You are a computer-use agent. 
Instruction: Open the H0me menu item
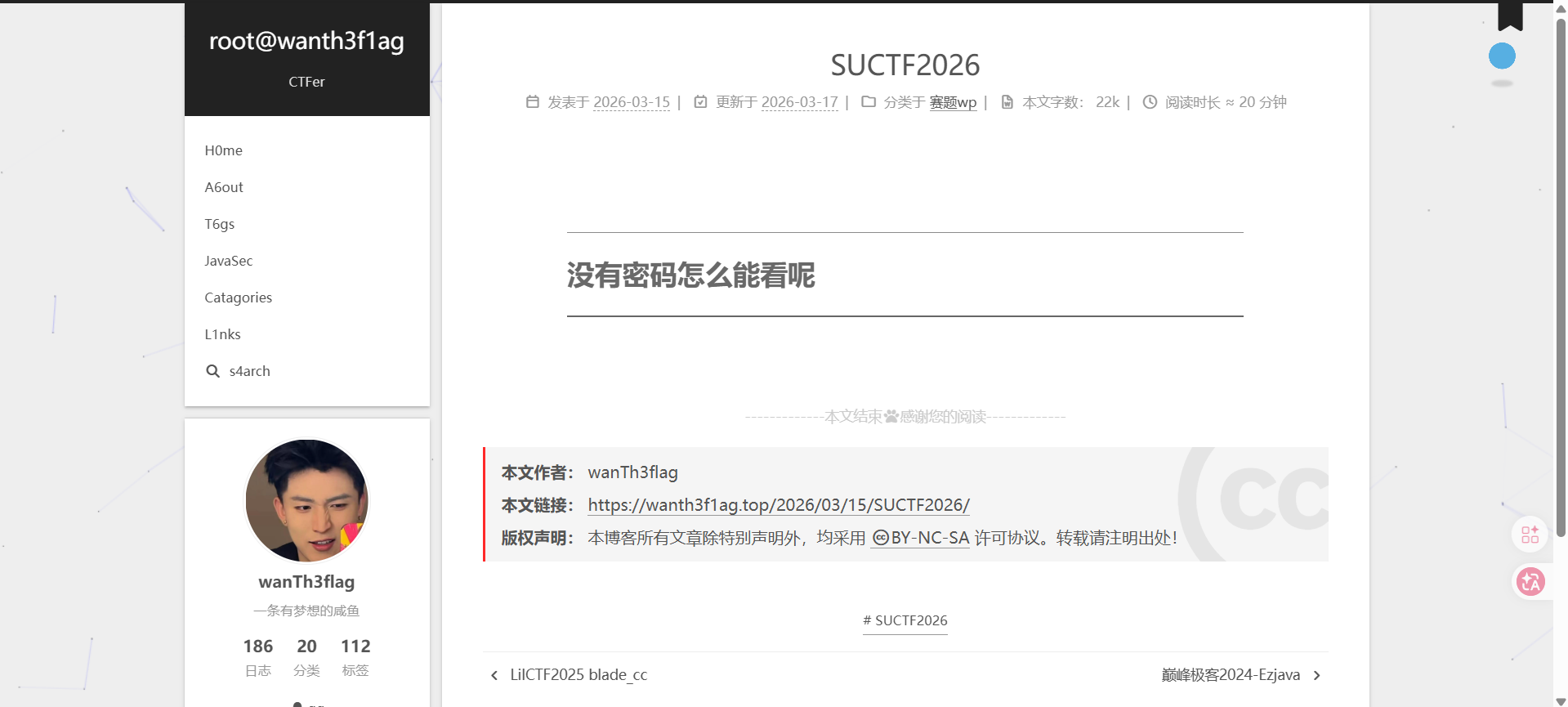tap(224, 150)
